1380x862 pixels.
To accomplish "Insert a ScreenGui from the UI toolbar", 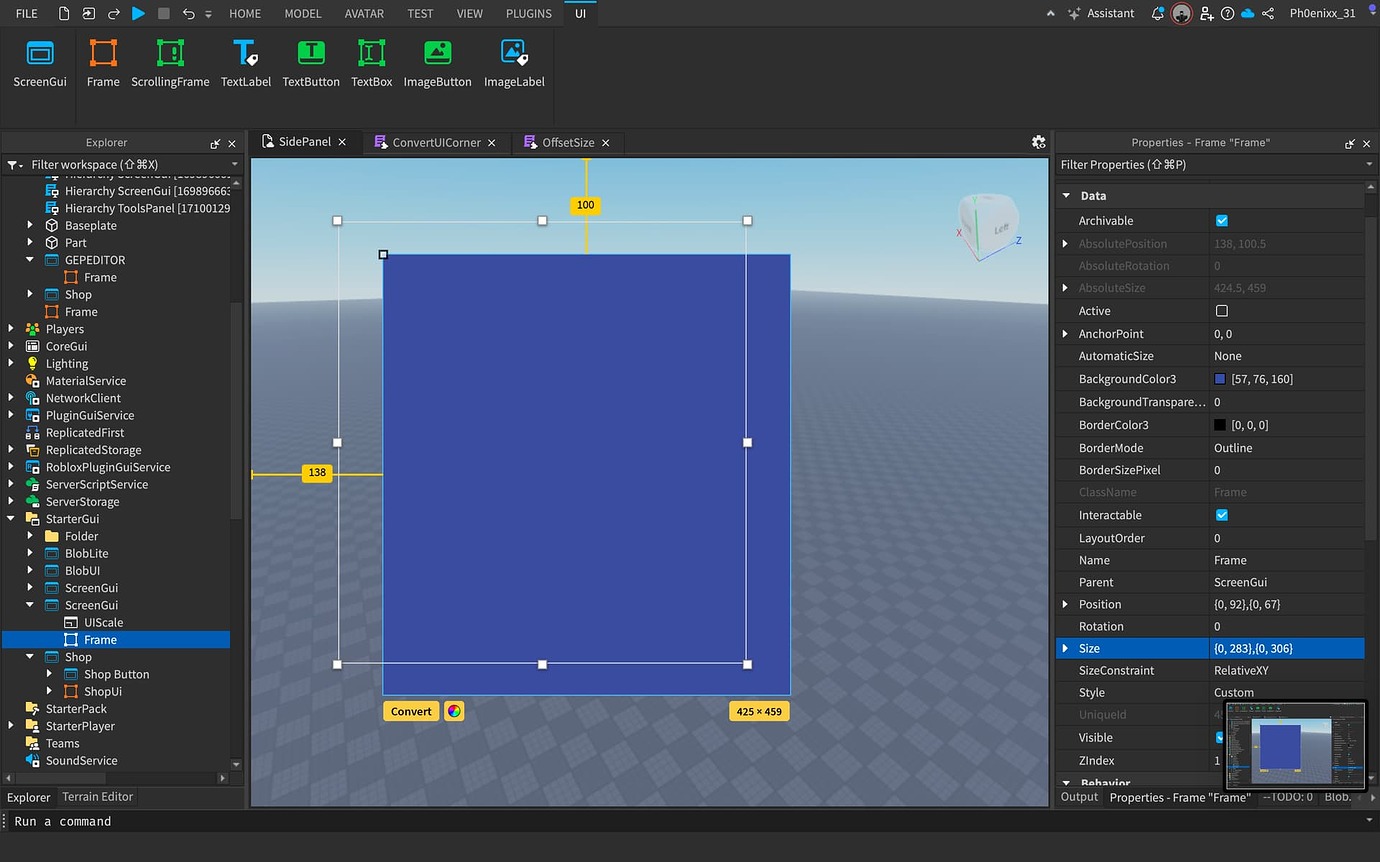I will tap(39, 60).
